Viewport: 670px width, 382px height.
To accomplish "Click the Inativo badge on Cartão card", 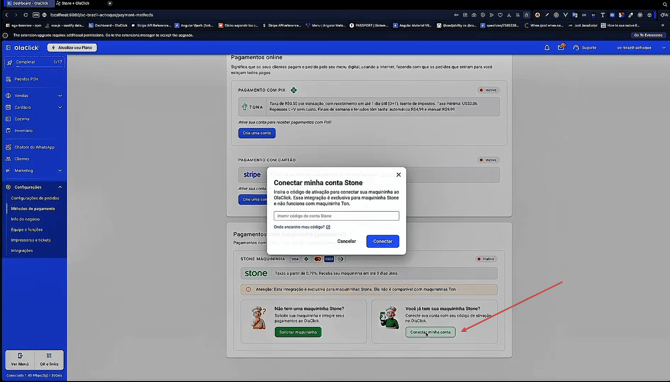I will tap(488, 160).
